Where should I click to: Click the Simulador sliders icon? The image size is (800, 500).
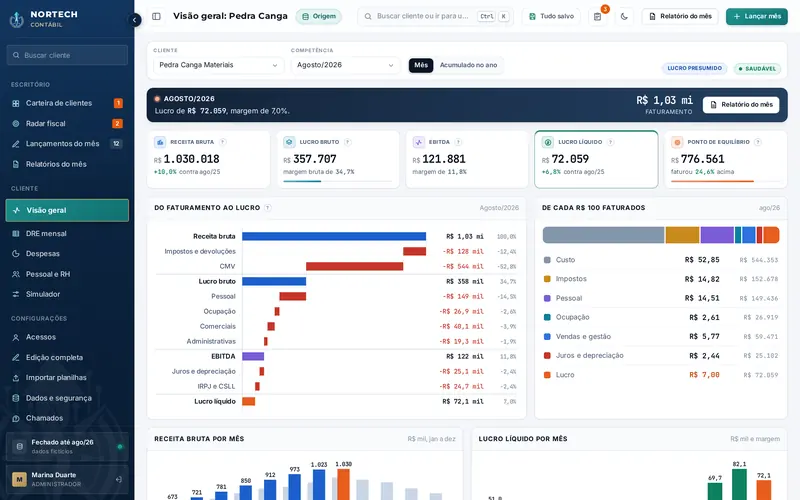(16, 294)
